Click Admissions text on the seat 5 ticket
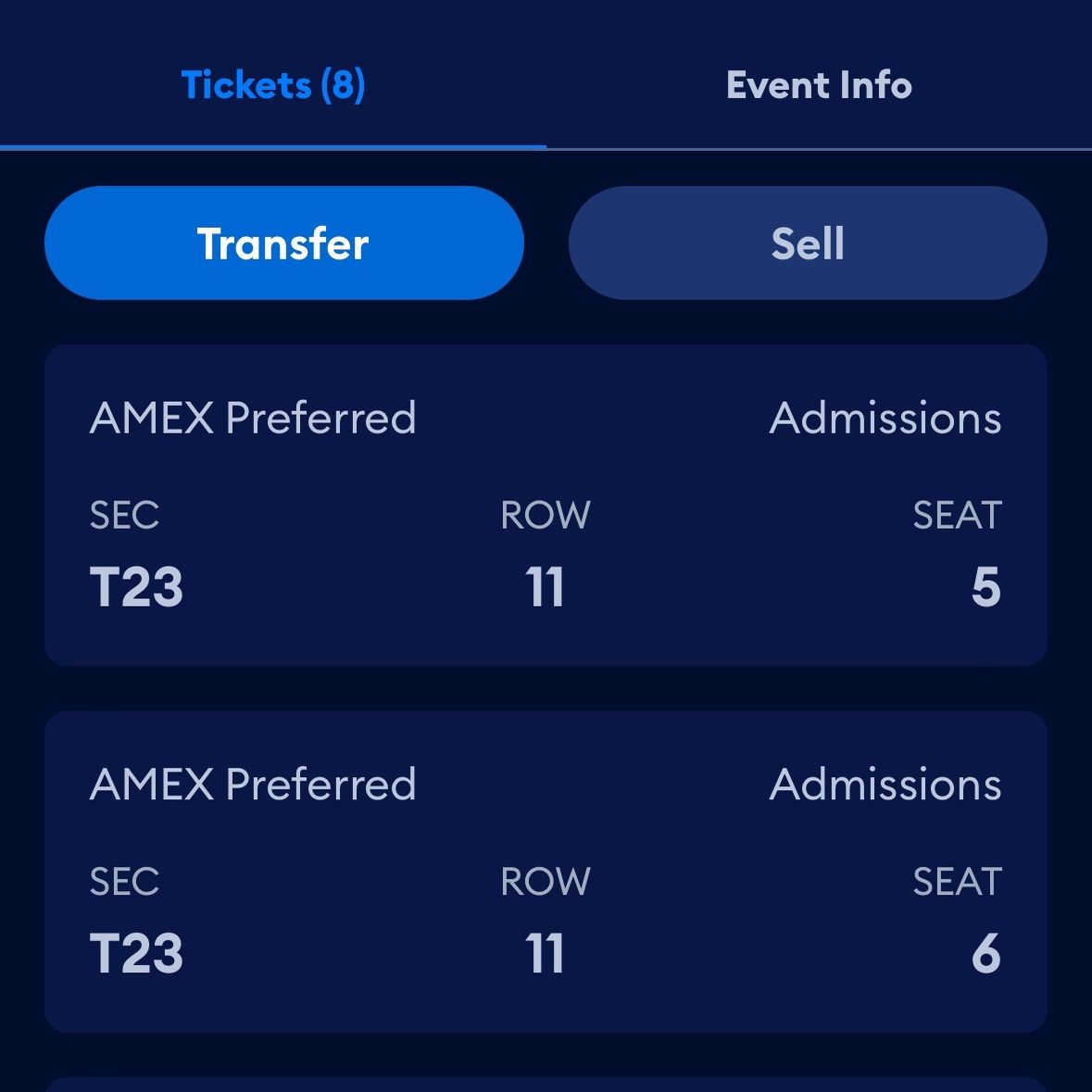1092x1092 pixels. (885, 418)
